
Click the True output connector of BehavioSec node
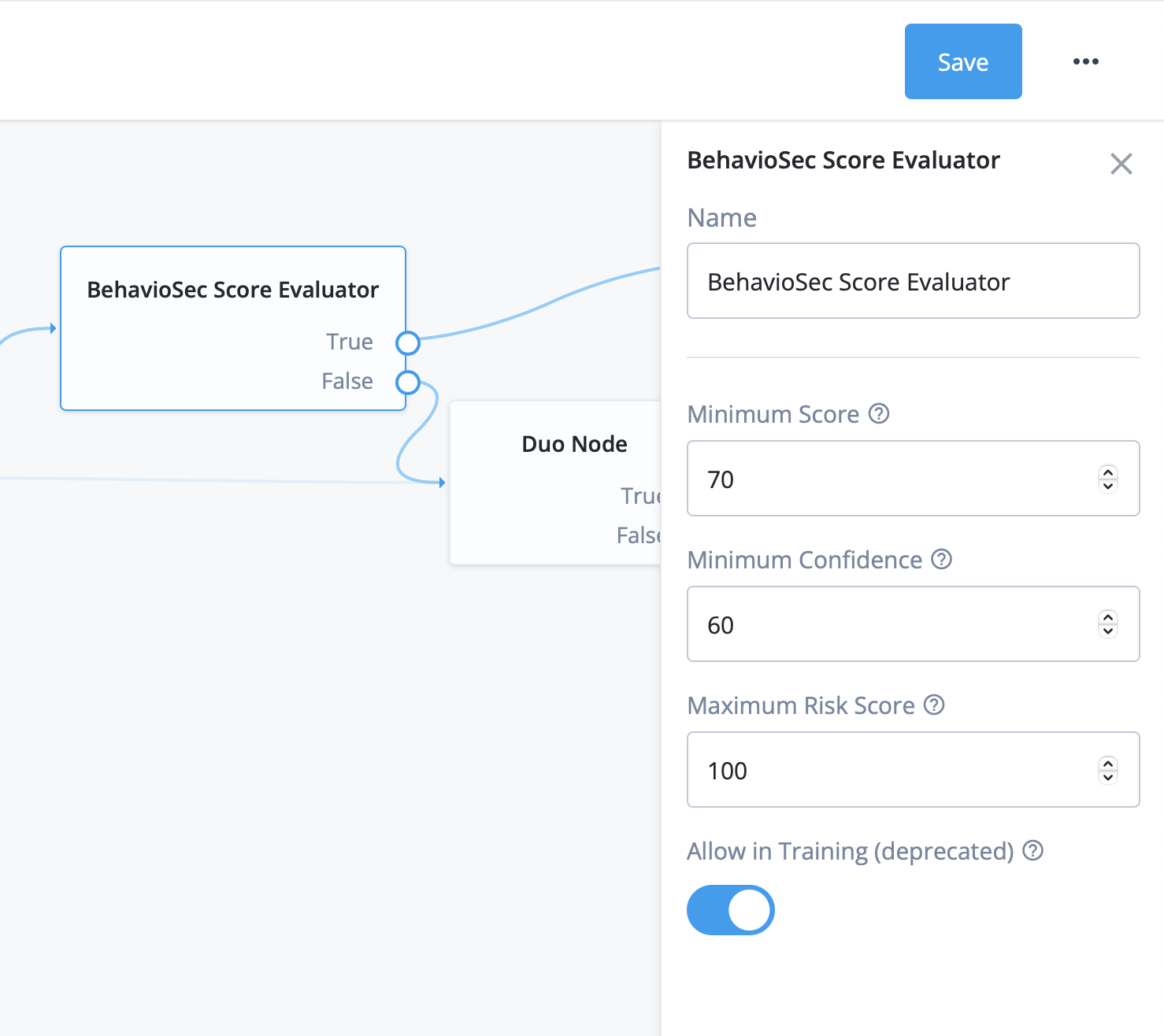coord(408,343)
